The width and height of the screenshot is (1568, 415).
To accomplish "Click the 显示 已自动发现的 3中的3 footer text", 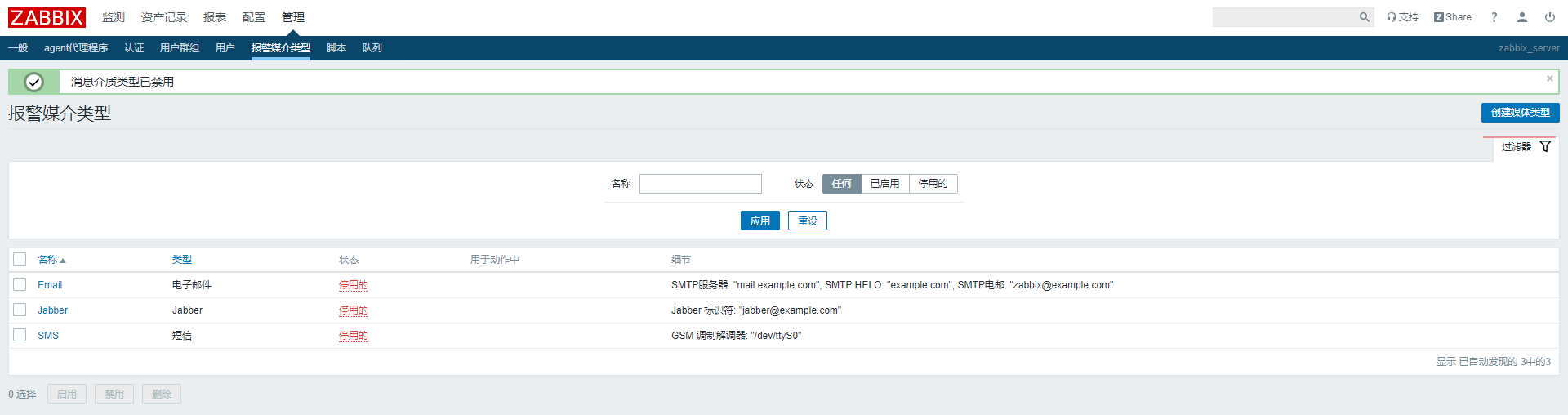I will (x=1494, y=362).
